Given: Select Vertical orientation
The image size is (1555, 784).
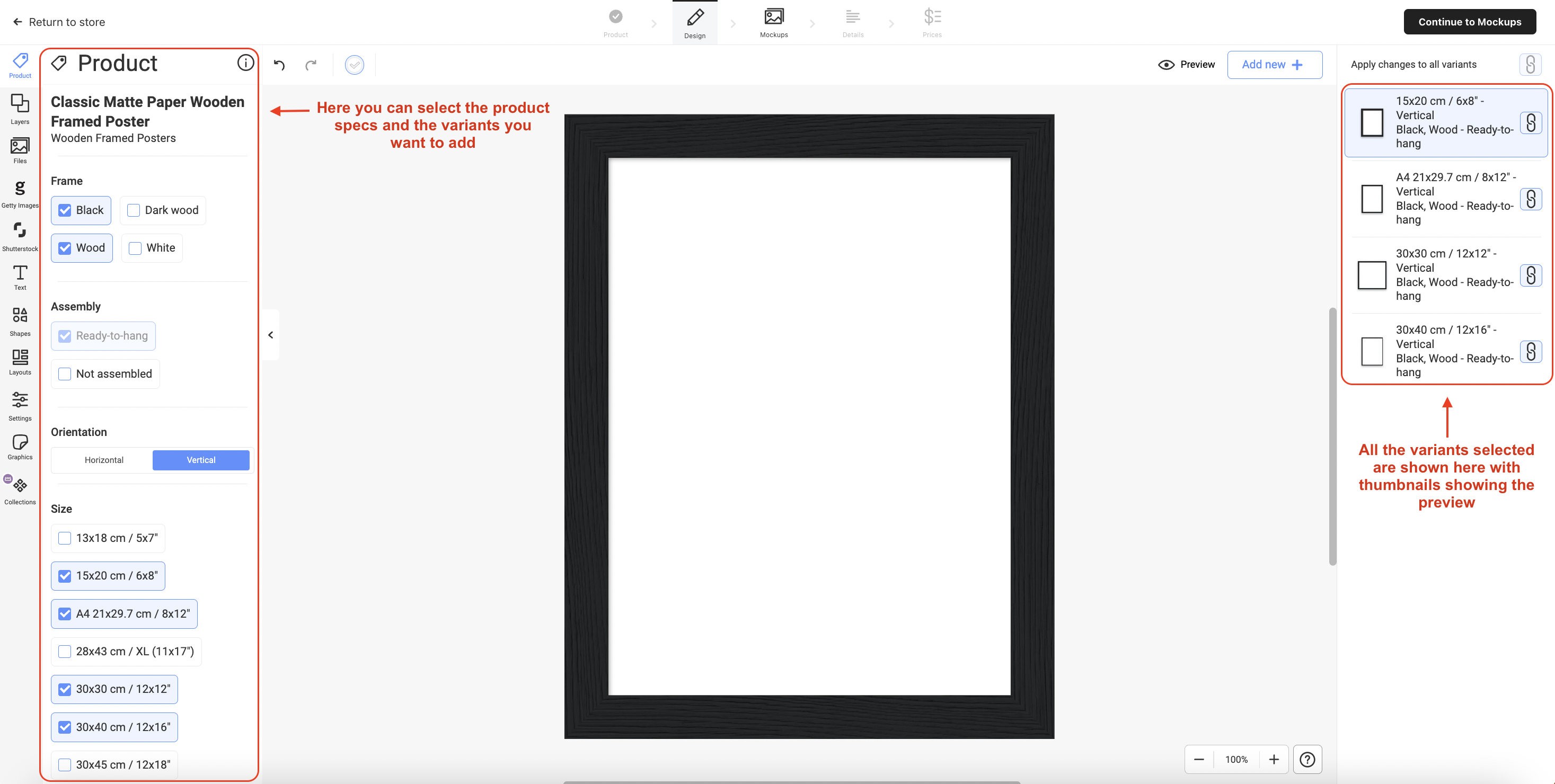Looking at the screenshot, I should (x=201, y=460).
